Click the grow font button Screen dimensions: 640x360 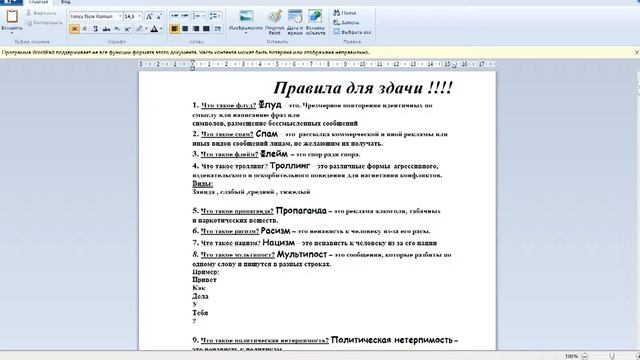click(149, 16)
